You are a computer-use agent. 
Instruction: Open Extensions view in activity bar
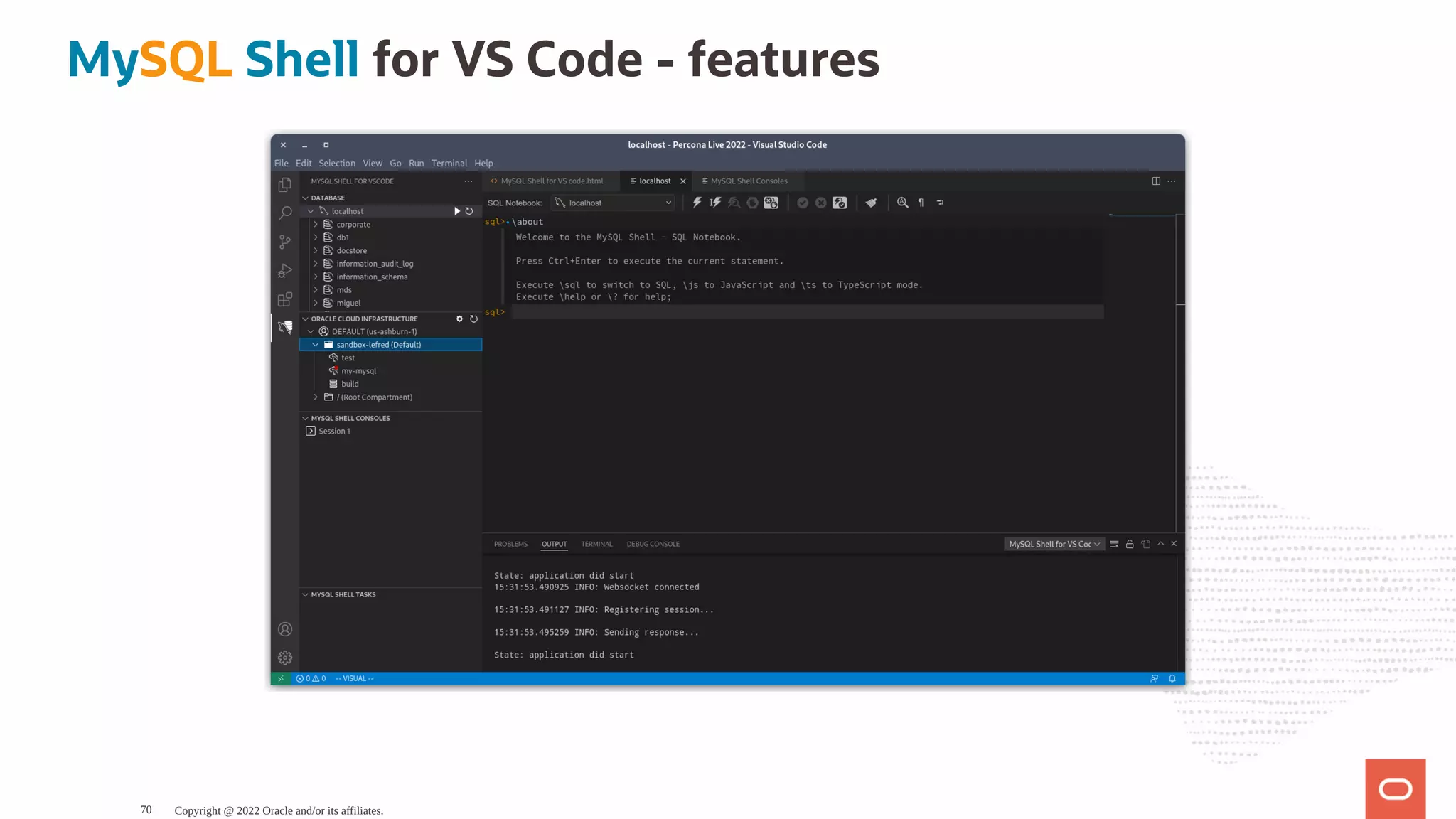[x=285, y=299]
